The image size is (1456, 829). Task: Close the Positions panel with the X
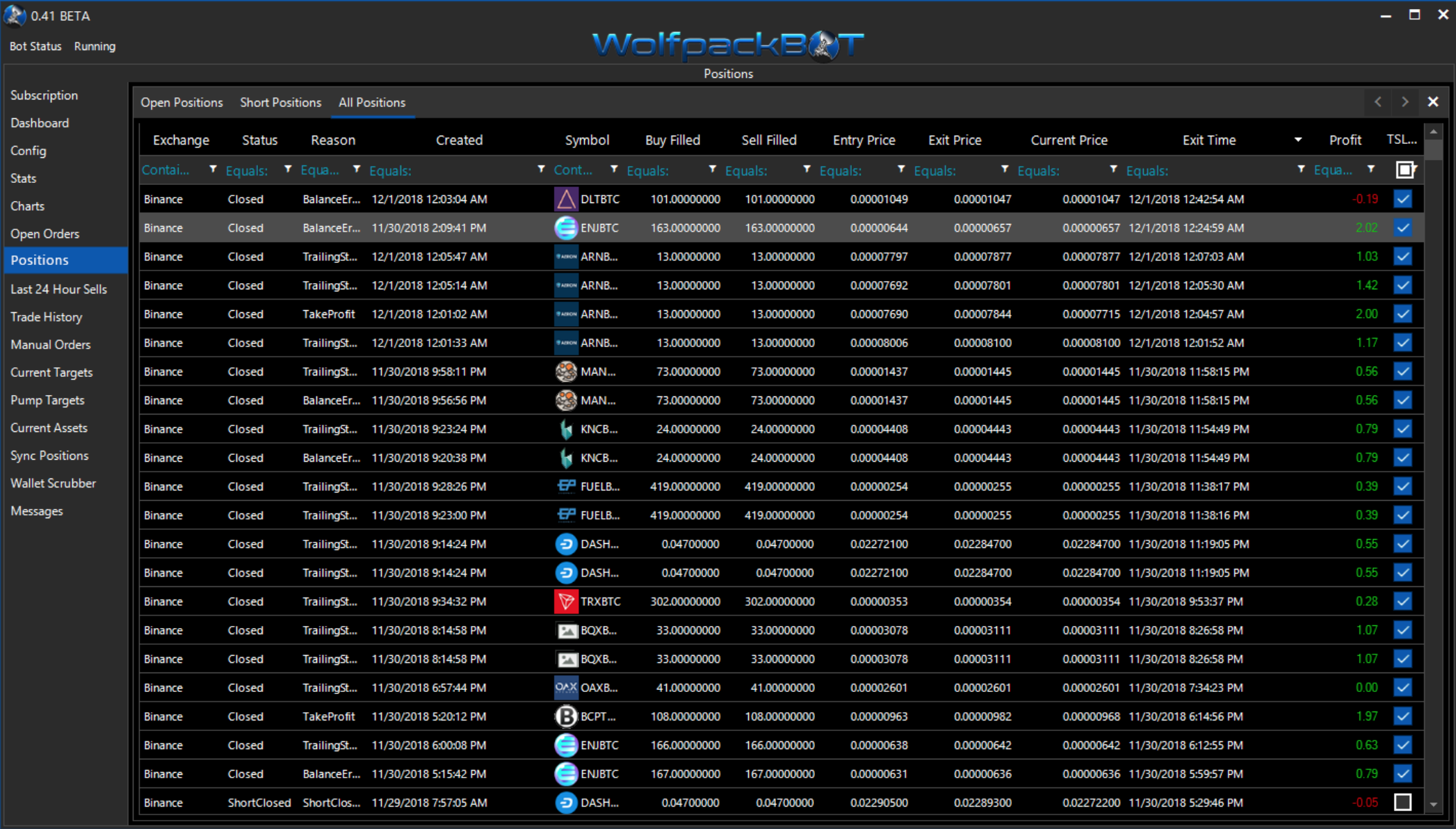coord(1433,102)
